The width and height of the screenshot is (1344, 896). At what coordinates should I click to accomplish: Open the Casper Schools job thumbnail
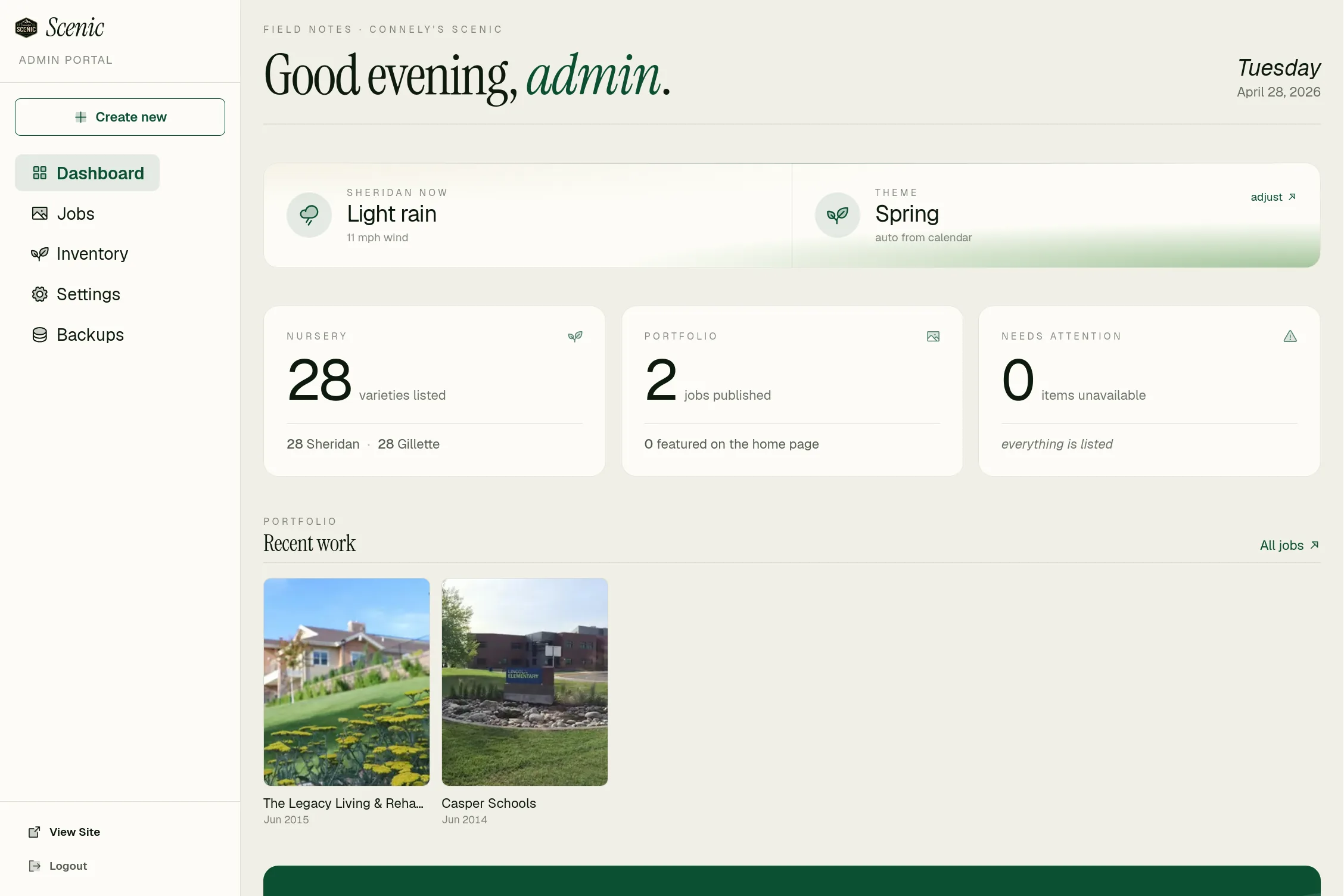525,682
